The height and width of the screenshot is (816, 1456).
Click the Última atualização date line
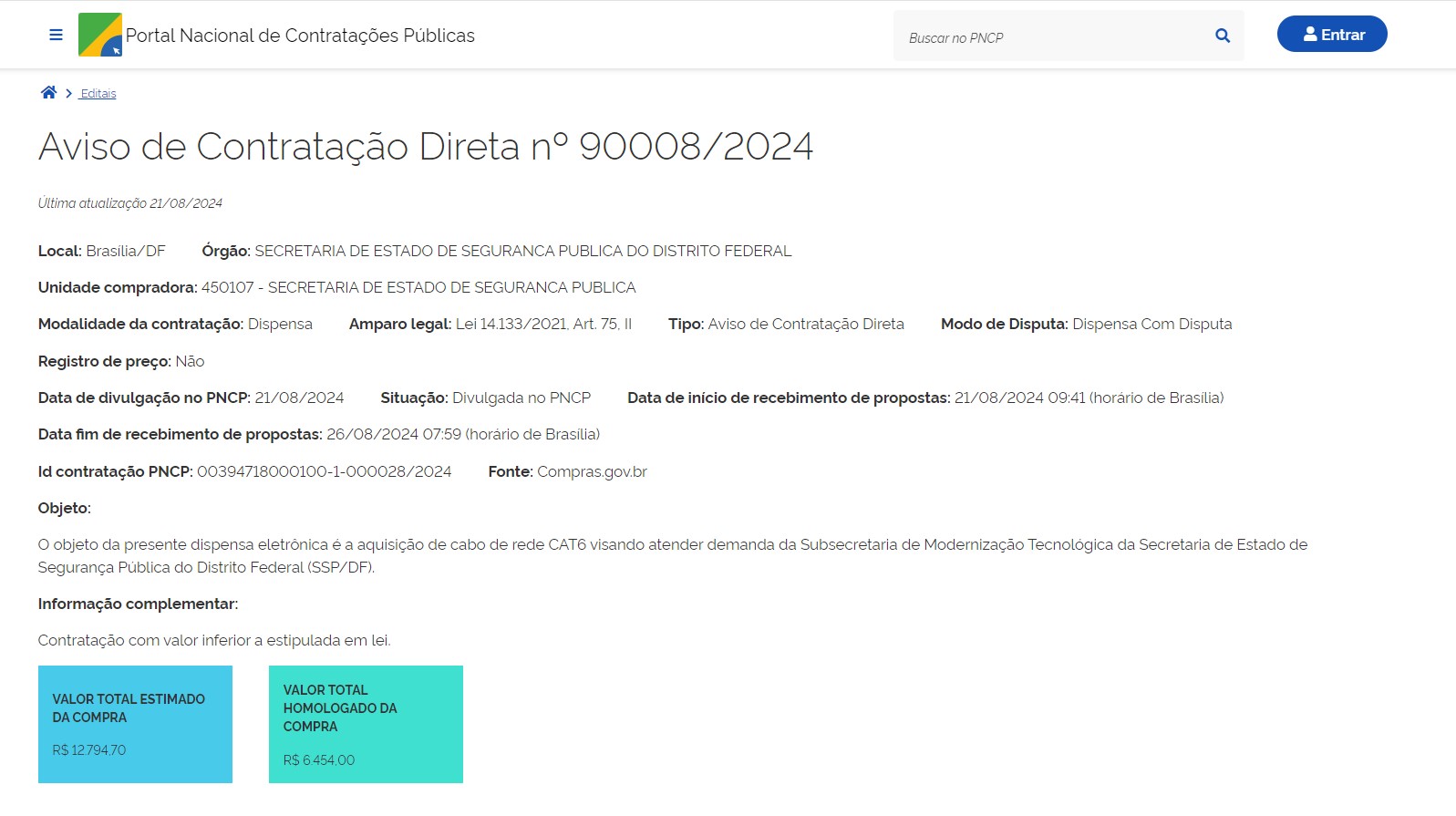coord(129,203)
